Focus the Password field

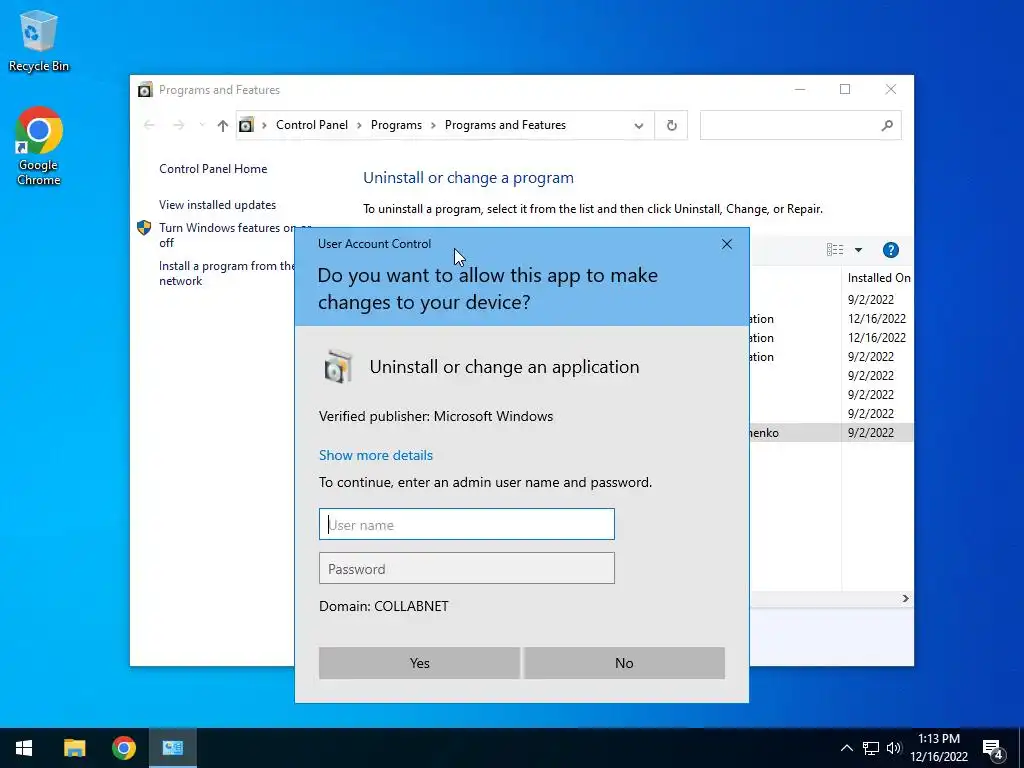tap(467, 568)
